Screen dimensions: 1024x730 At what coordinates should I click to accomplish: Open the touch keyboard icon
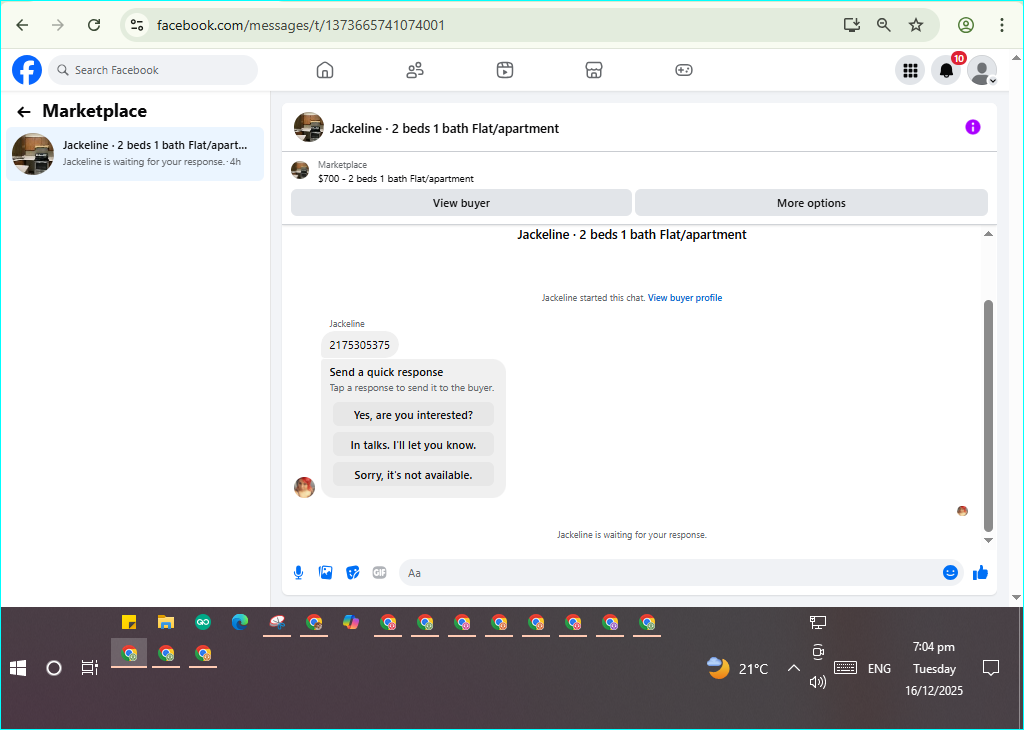[845, 668]
